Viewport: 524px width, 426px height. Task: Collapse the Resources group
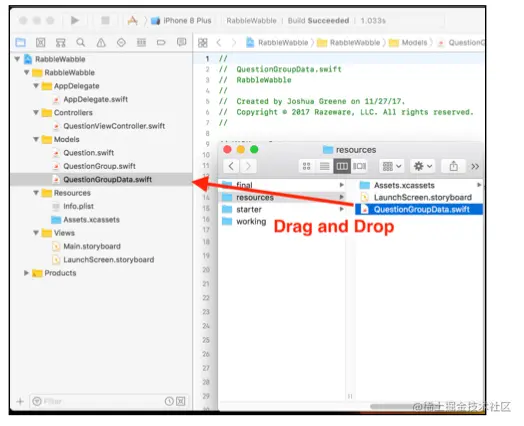pos(36,193)
